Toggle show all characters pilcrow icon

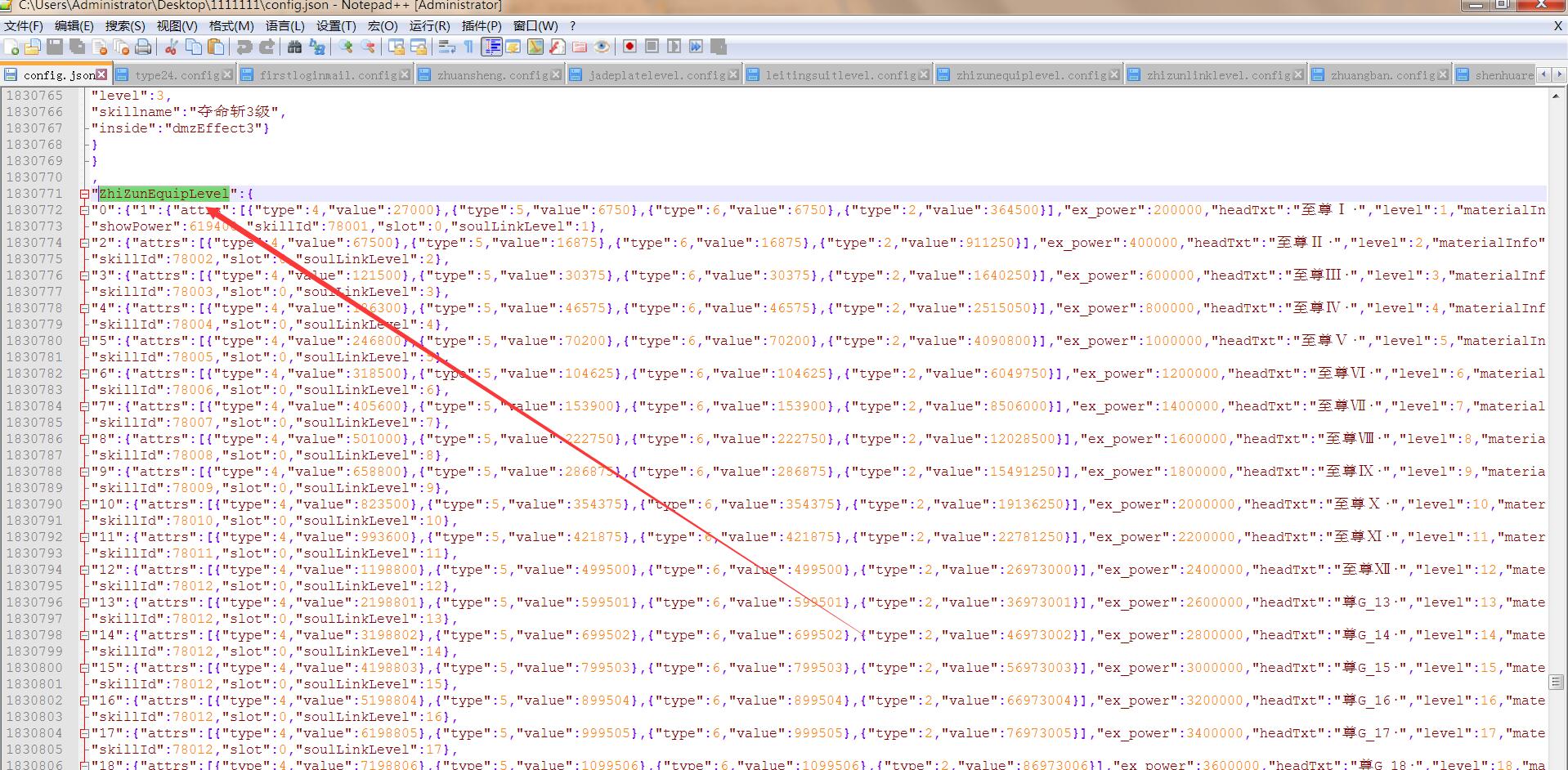pyautogui.click(x=468, y=47)
